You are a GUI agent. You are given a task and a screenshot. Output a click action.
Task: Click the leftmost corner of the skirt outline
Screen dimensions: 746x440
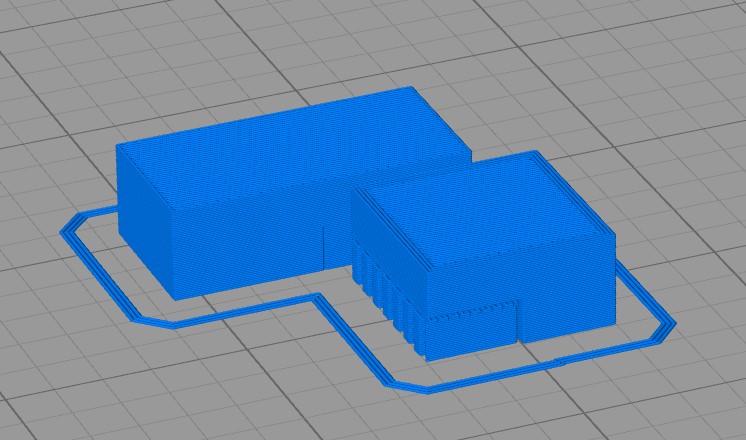point(63,229)
